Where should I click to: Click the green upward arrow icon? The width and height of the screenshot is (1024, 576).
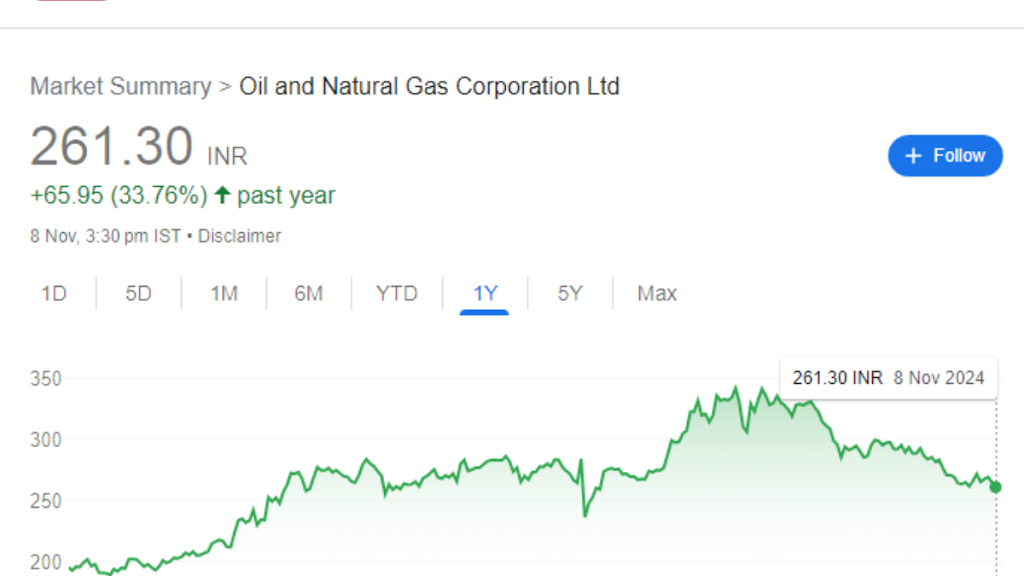tap(223, 195)
